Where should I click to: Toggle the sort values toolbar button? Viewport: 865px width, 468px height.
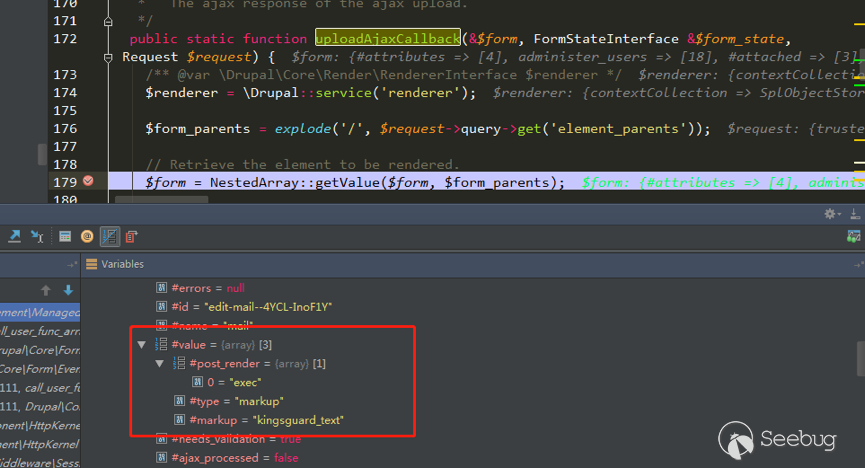tap(109, 237)
